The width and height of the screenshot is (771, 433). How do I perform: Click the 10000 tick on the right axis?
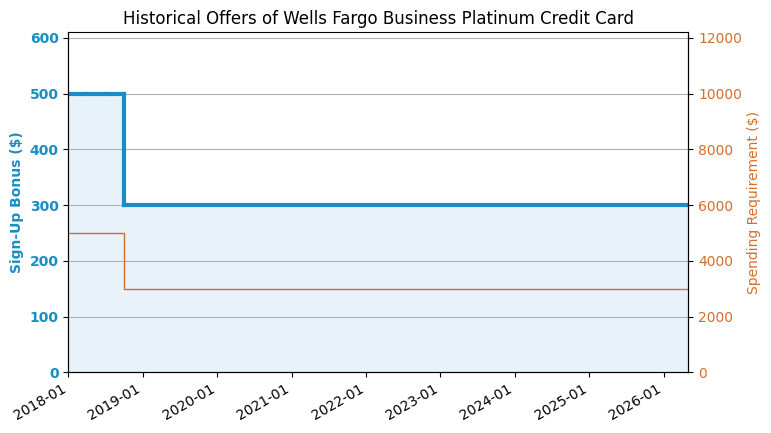tap(719, 94)
